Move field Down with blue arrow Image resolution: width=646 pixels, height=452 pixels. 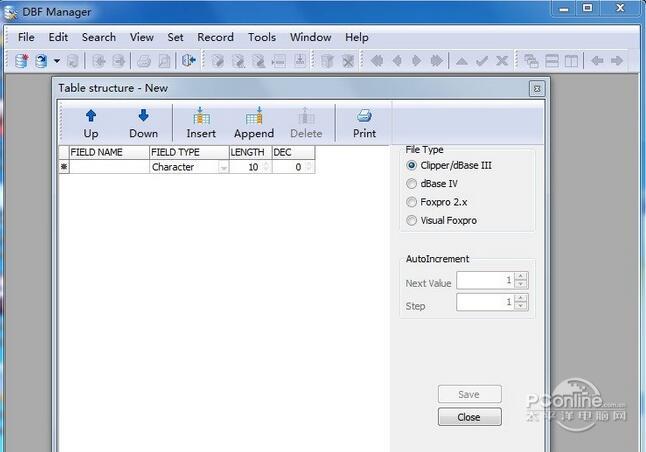tap(143, 124)
